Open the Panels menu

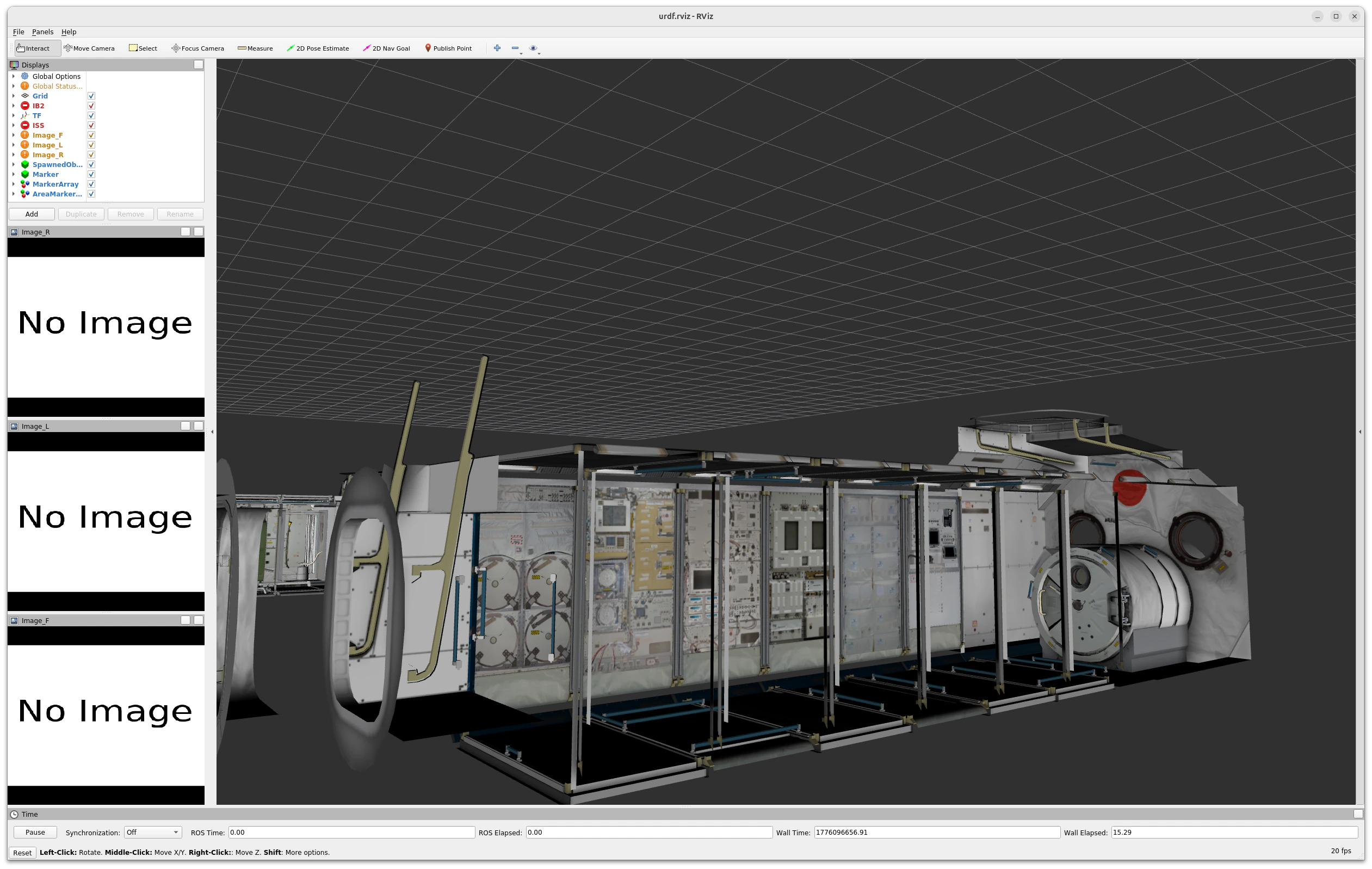coord(43,32)
